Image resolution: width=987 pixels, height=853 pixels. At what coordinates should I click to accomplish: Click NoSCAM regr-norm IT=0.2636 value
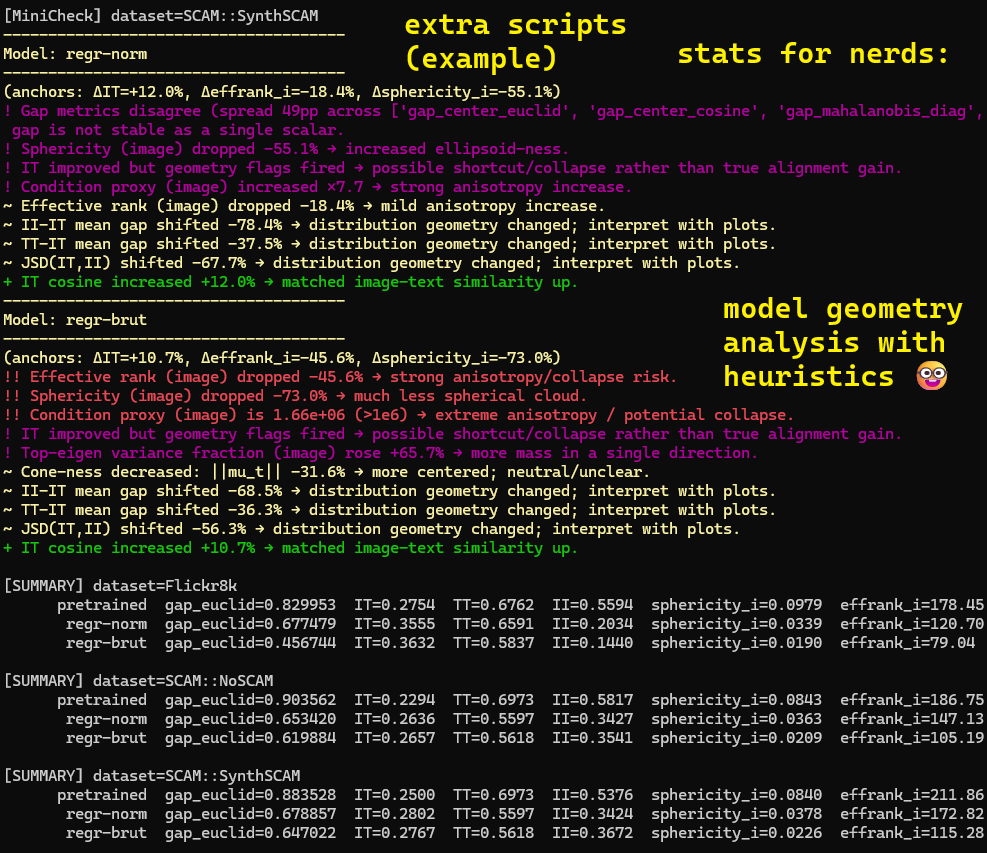coord(395,719)
